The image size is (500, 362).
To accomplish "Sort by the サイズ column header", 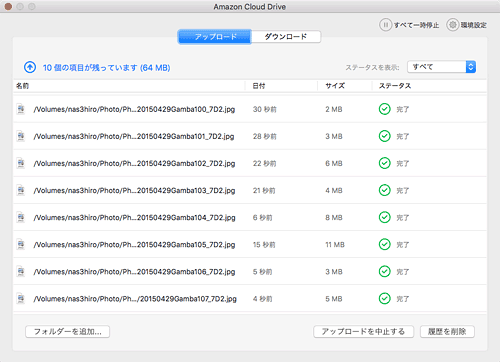I will pos(335,86).
